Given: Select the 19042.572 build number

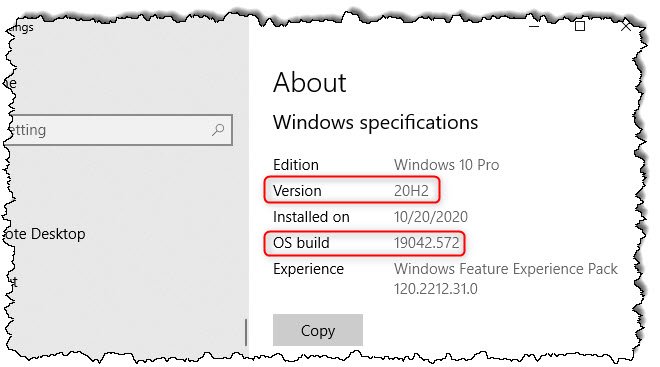Looking at the screenshot, I should point(427,243).
